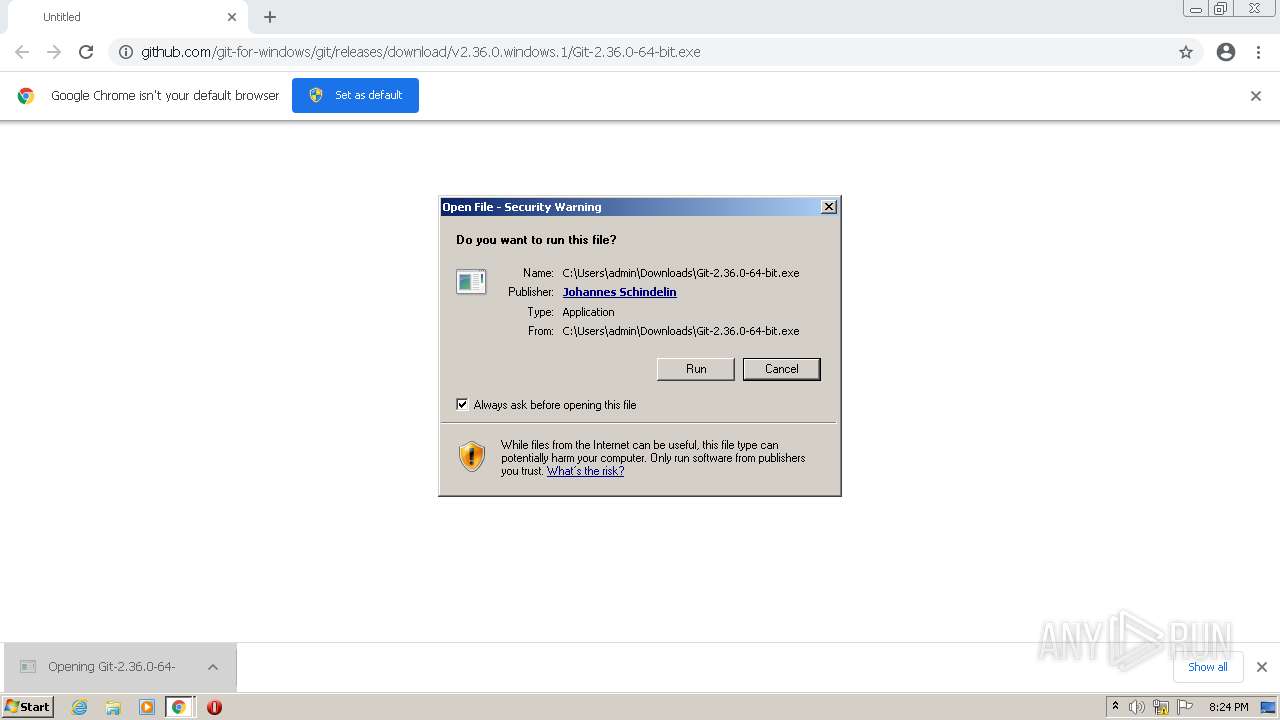
Task: Open the volume speaker tray icon
Action: [x=1136, y=707]
